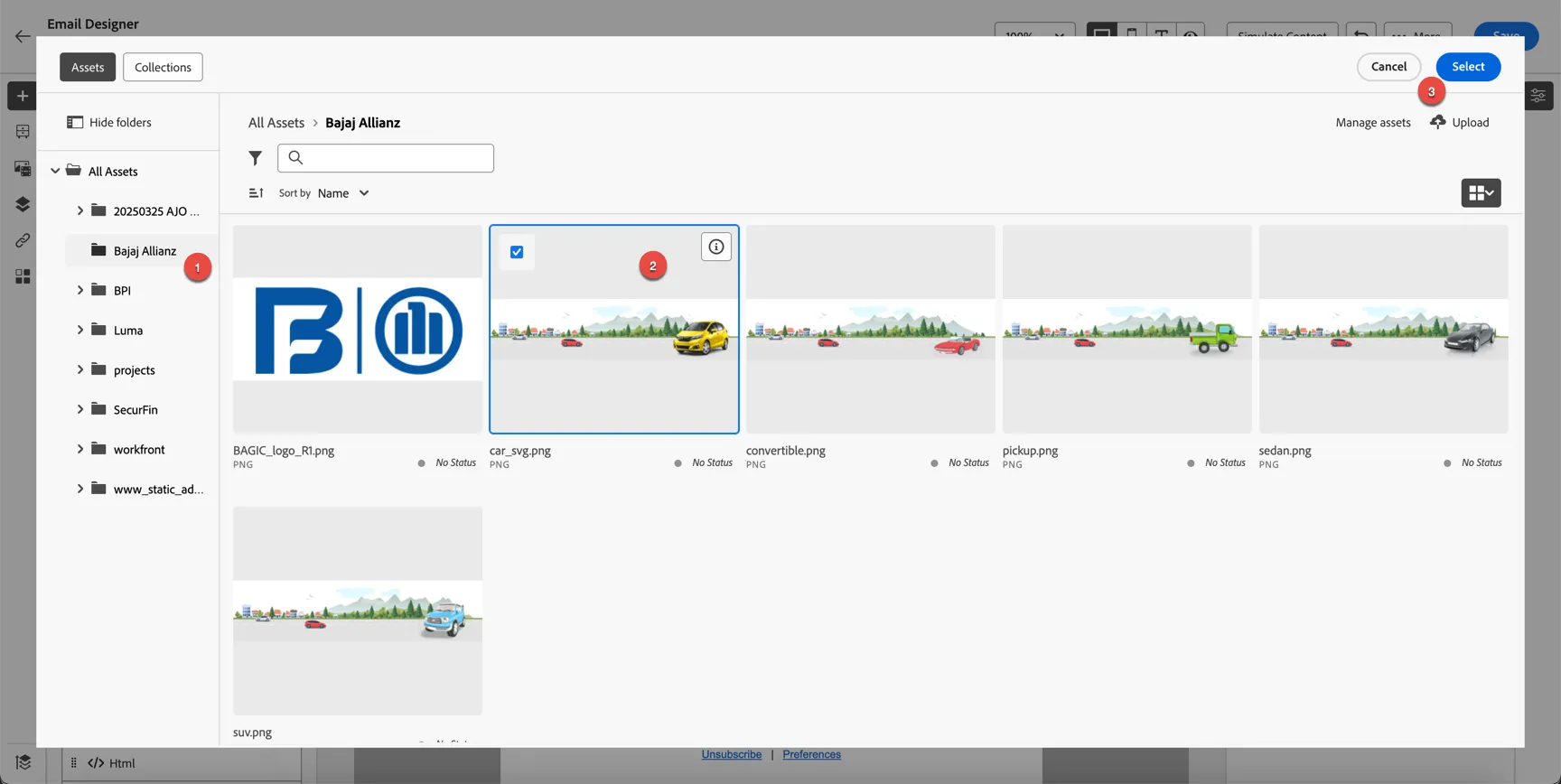The width and height of the screenshot is (1561, 784).
Task: Expand the 20250325 AJO folder
Action: [79, 210]
